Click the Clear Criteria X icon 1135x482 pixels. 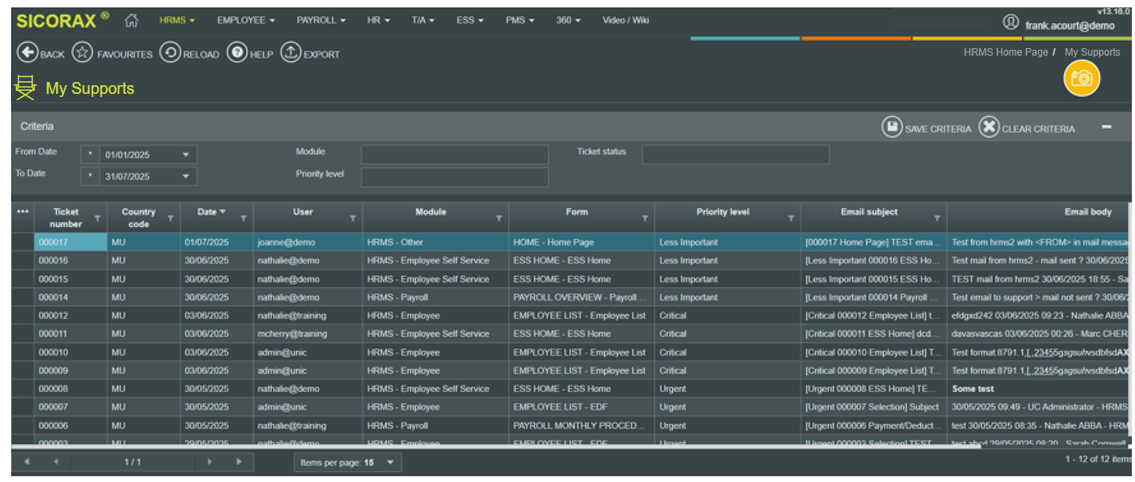click(x=989, y=127)
